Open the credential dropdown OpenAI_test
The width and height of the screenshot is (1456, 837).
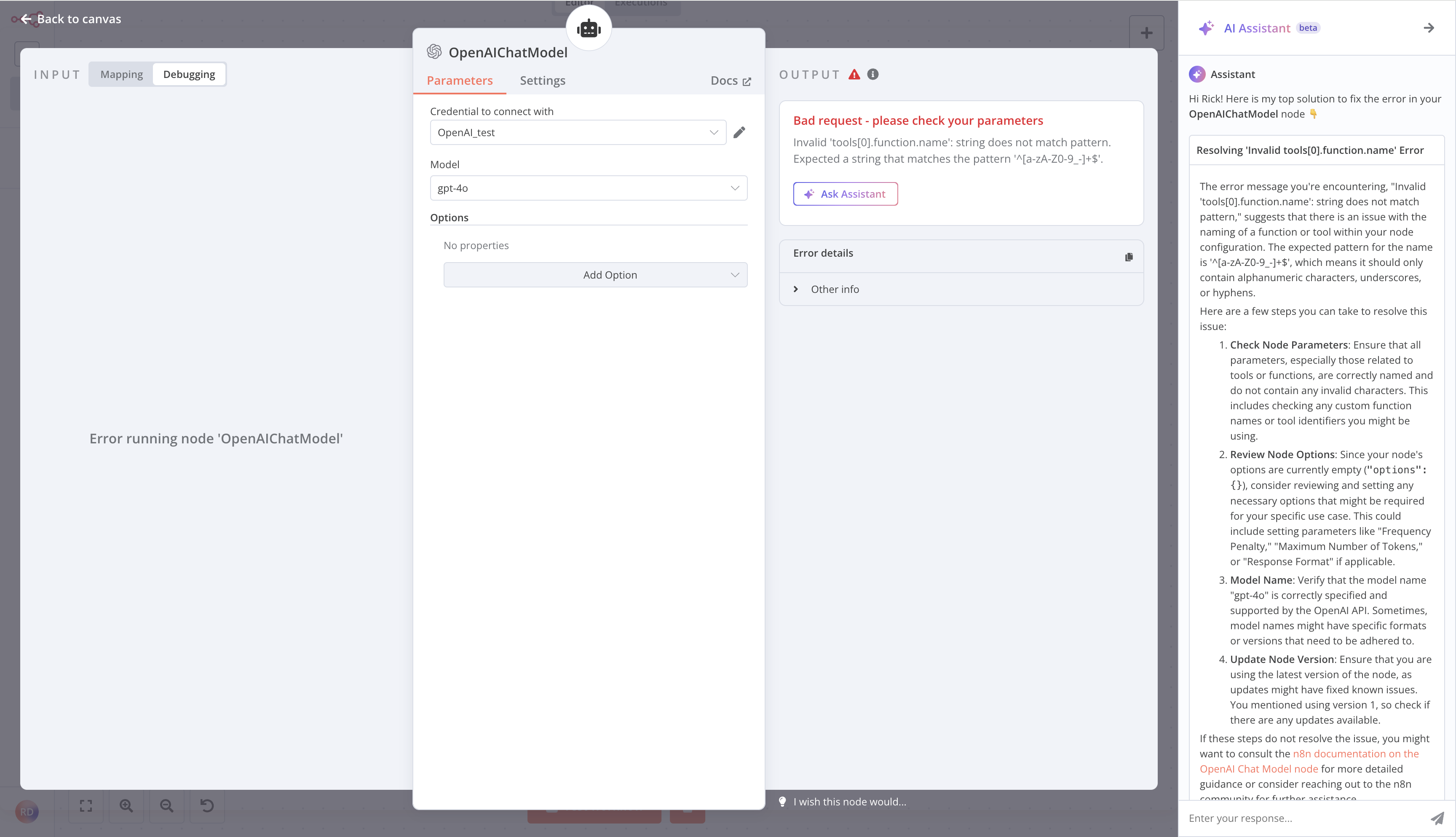578,132
